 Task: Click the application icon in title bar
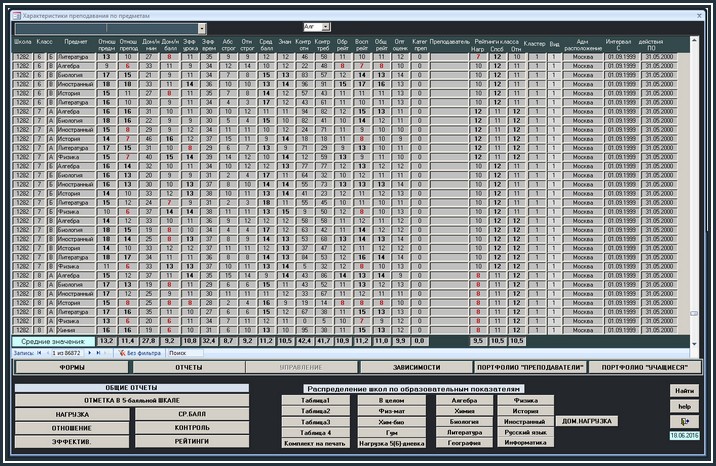[8, 7]
